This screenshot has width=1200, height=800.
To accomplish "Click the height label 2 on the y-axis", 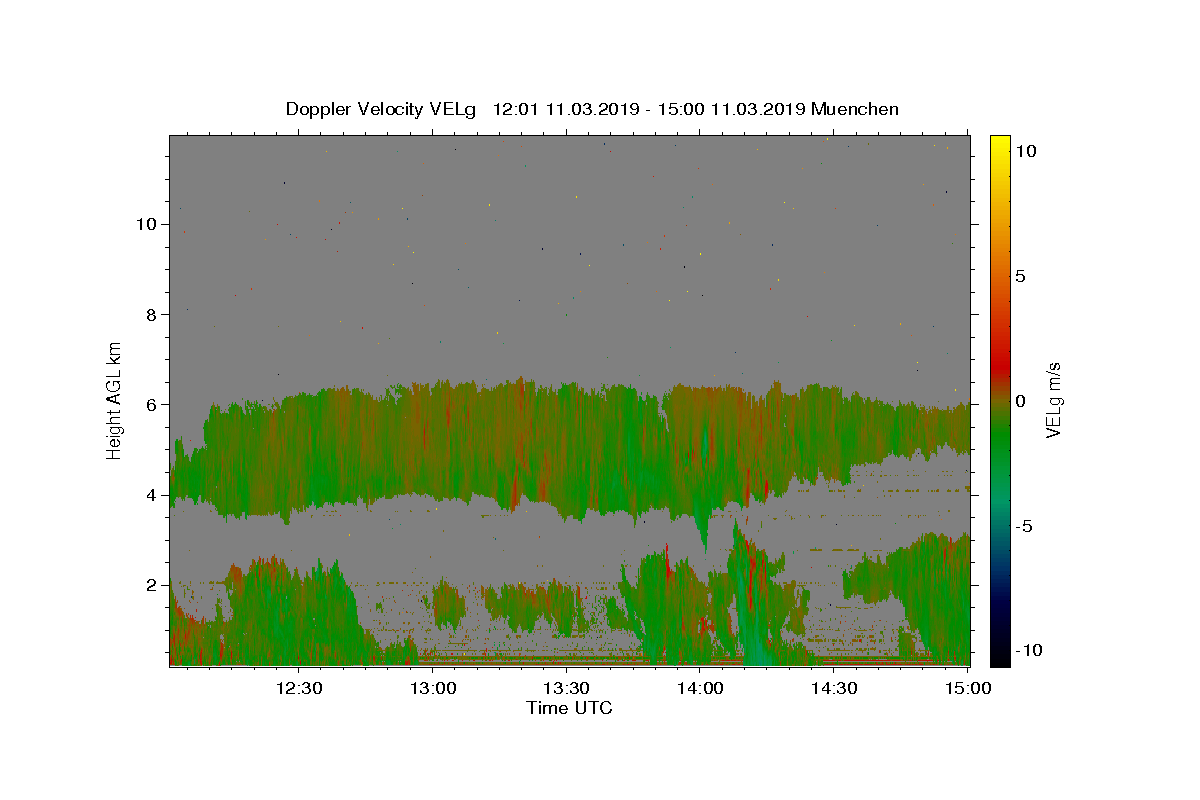I will pos(151,585).
